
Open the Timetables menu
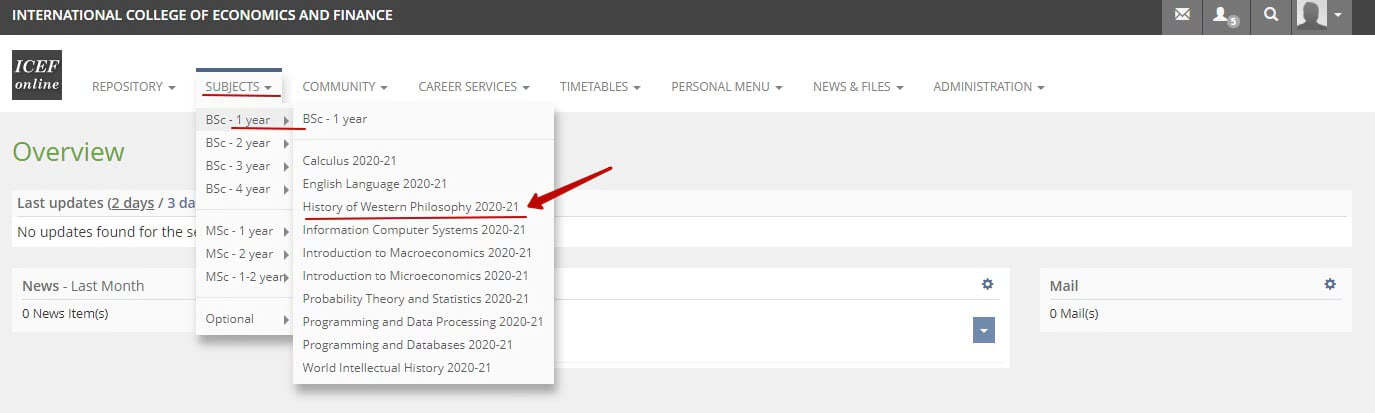pyautogui.click(x=599, y=87)
